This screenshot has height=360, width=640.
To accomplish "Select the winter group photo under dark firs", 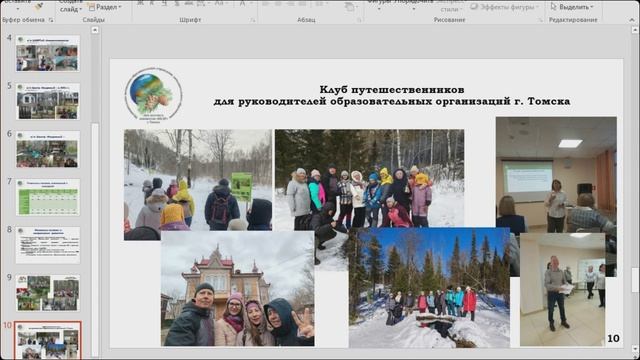I will [369, 178].
